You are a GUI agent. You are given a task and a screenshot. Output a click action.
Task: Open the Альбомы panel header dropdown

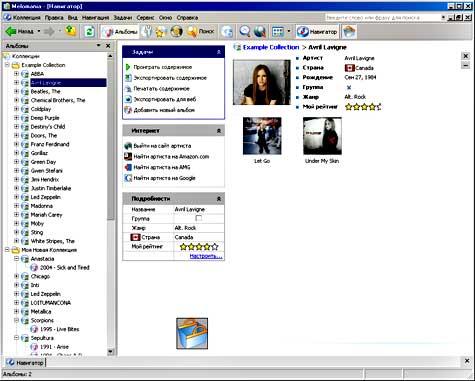(99, 45)
